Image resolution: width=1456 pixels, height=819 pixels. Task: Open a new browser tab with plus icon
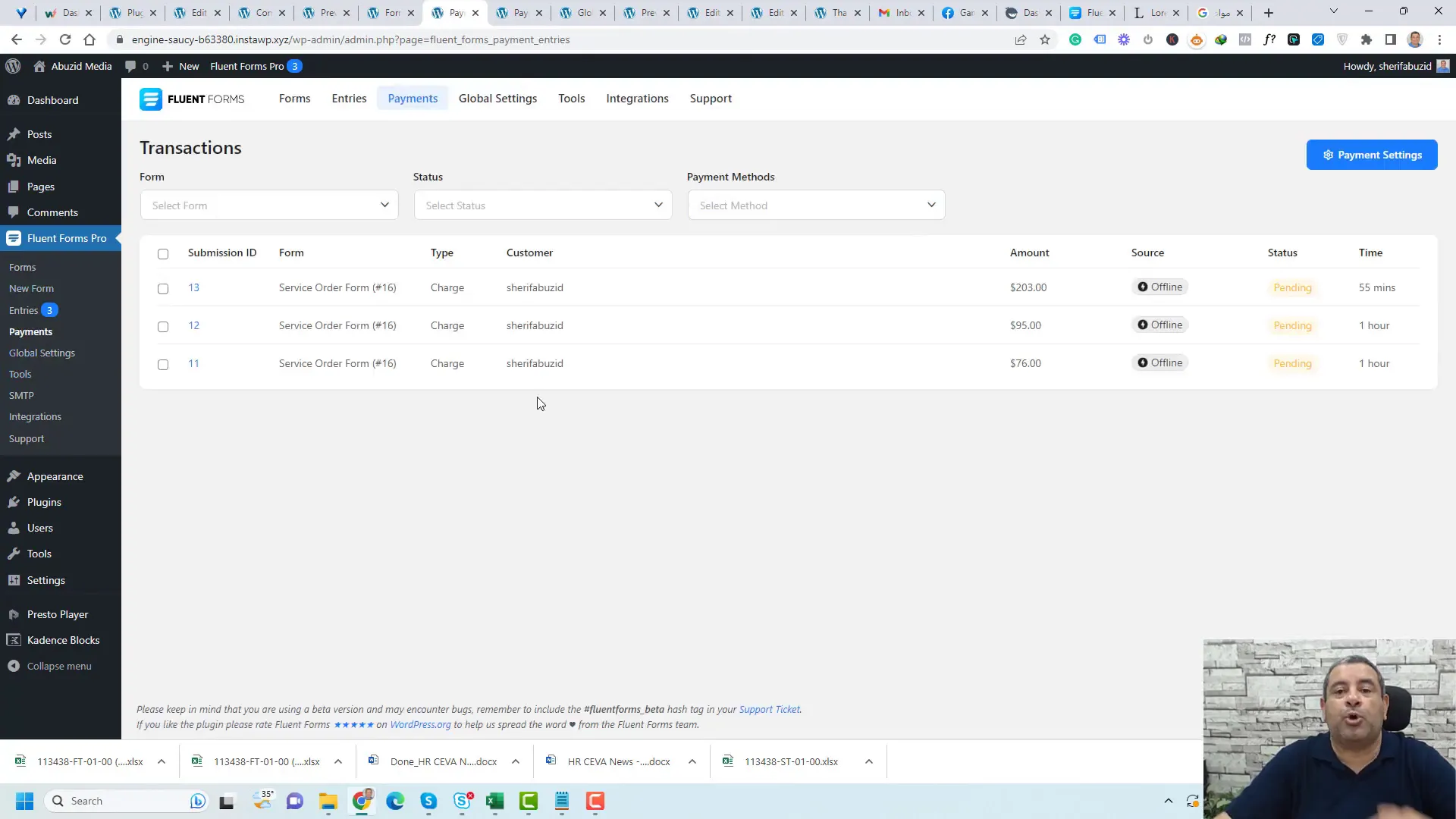(x=1269, y=13)
